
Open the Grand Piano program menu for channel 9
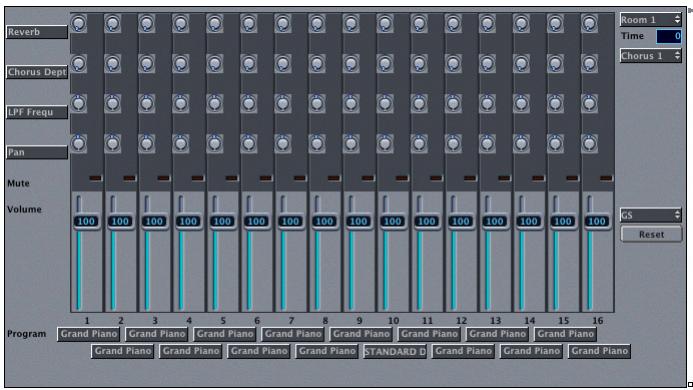(361, 334)
